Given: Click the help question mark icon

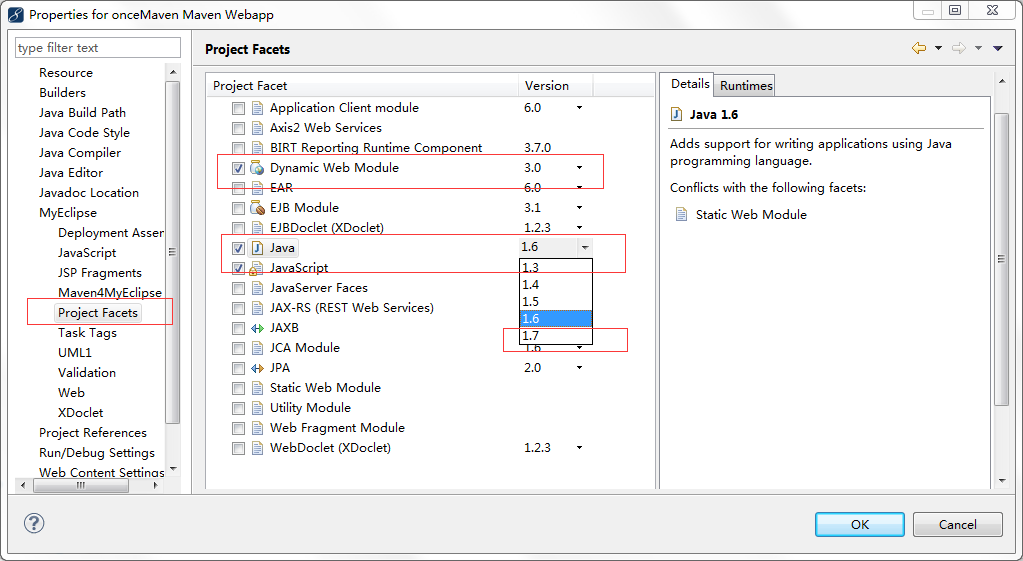Looking at the screenshot, I should (34, 524).
